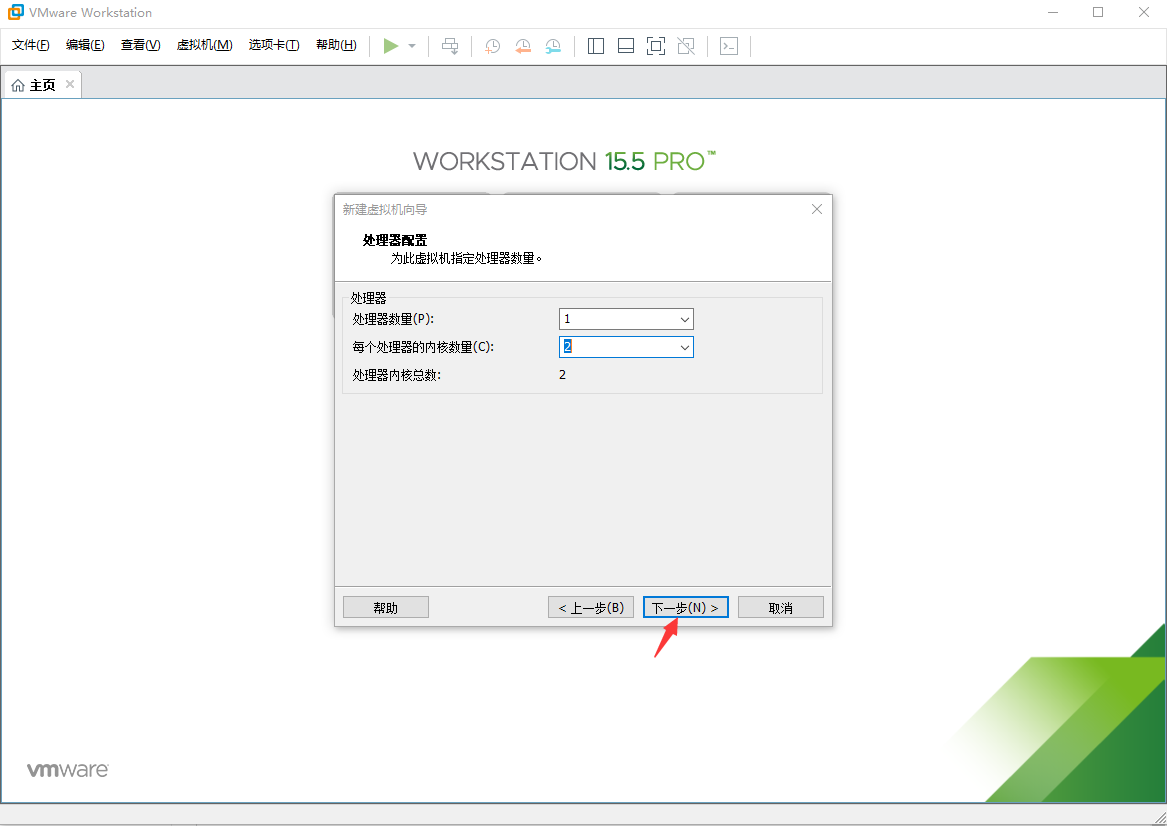Click the 处理器内核总数 value 2
Image resolution: width=1167 pixels, height=826 pixels.
[x=563, y=375]
